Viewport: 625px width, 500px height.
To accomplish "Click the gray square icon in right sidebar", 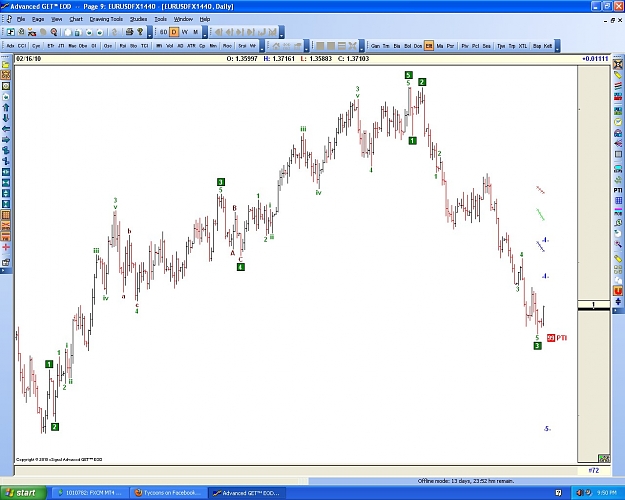I will tap(618, 154).
